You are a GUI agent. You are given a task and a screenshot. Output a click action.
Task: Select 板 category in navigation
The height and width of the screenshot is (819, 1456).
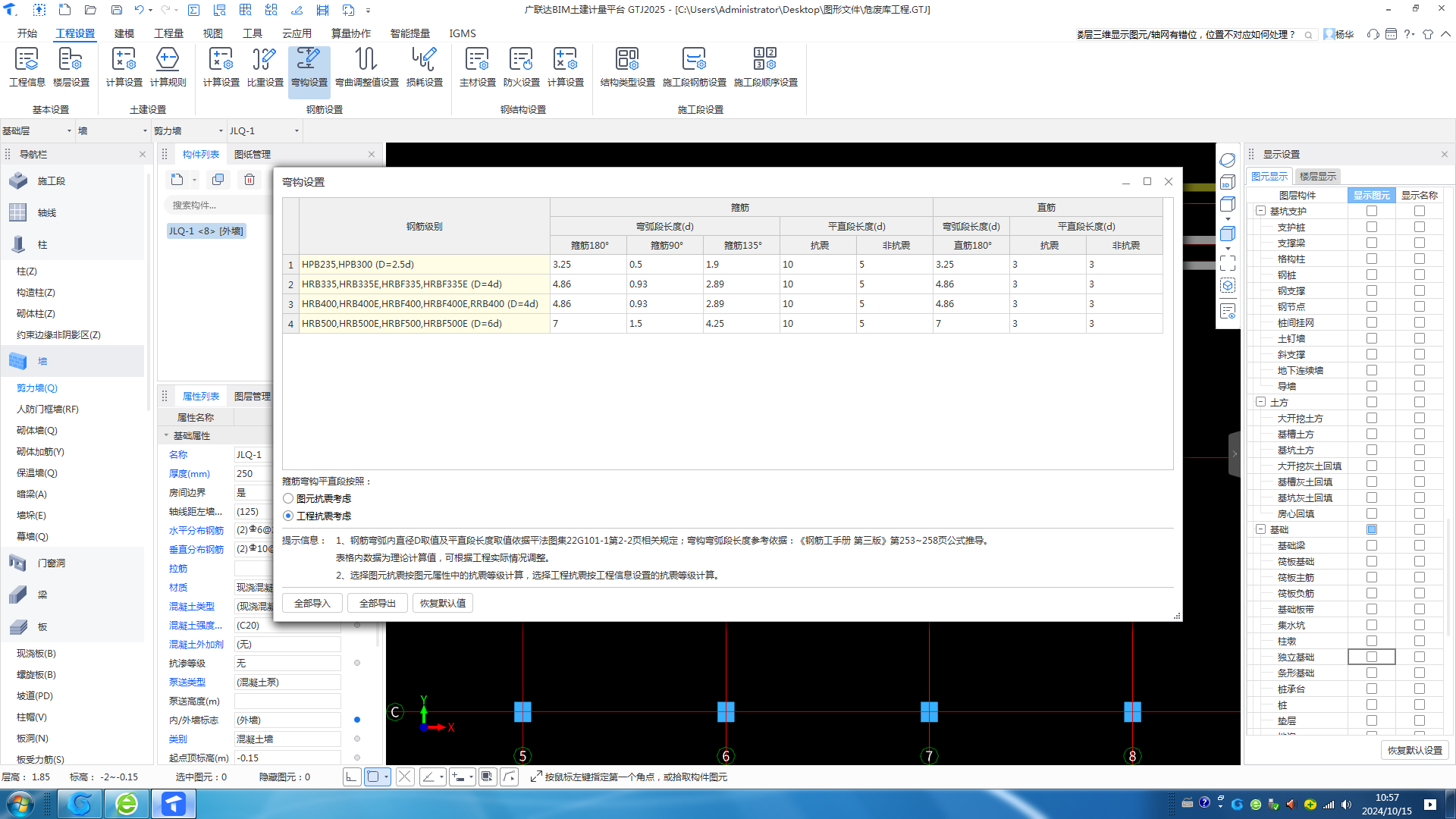tap(73, 627)
